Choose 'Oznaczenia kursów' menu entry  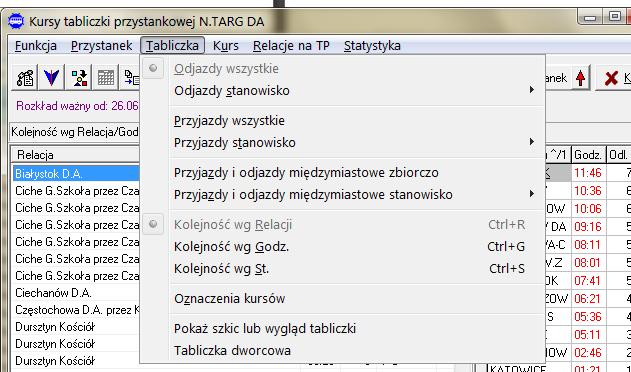[343, 299]
